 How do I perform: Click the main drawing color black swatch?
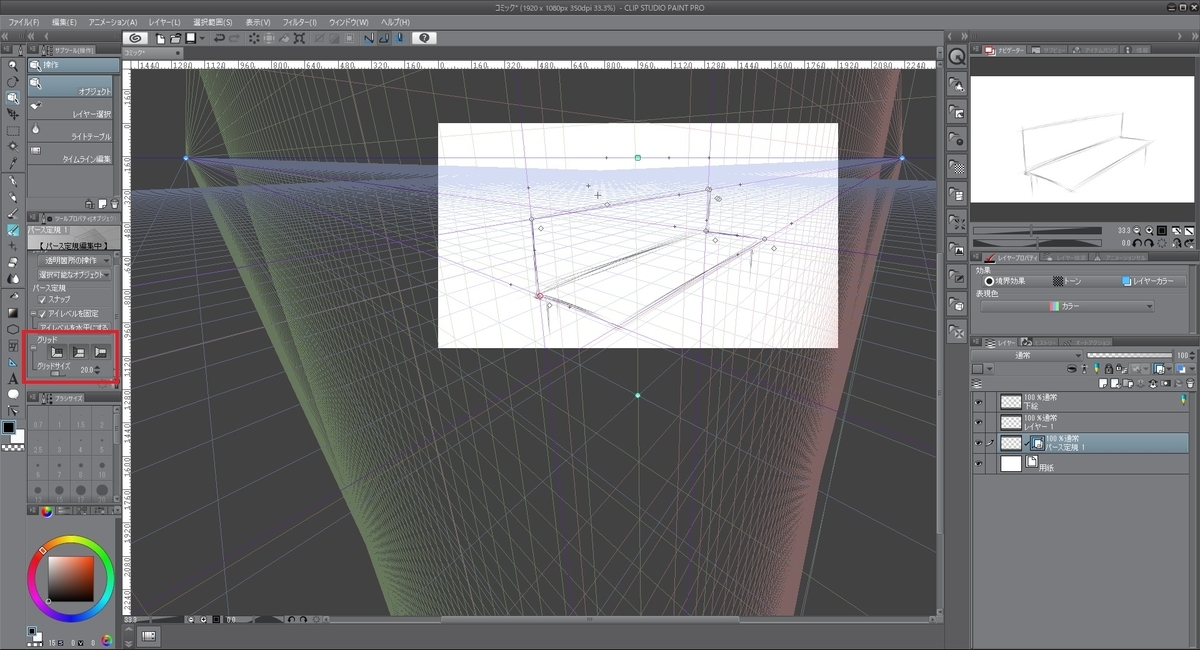(9, 427)
